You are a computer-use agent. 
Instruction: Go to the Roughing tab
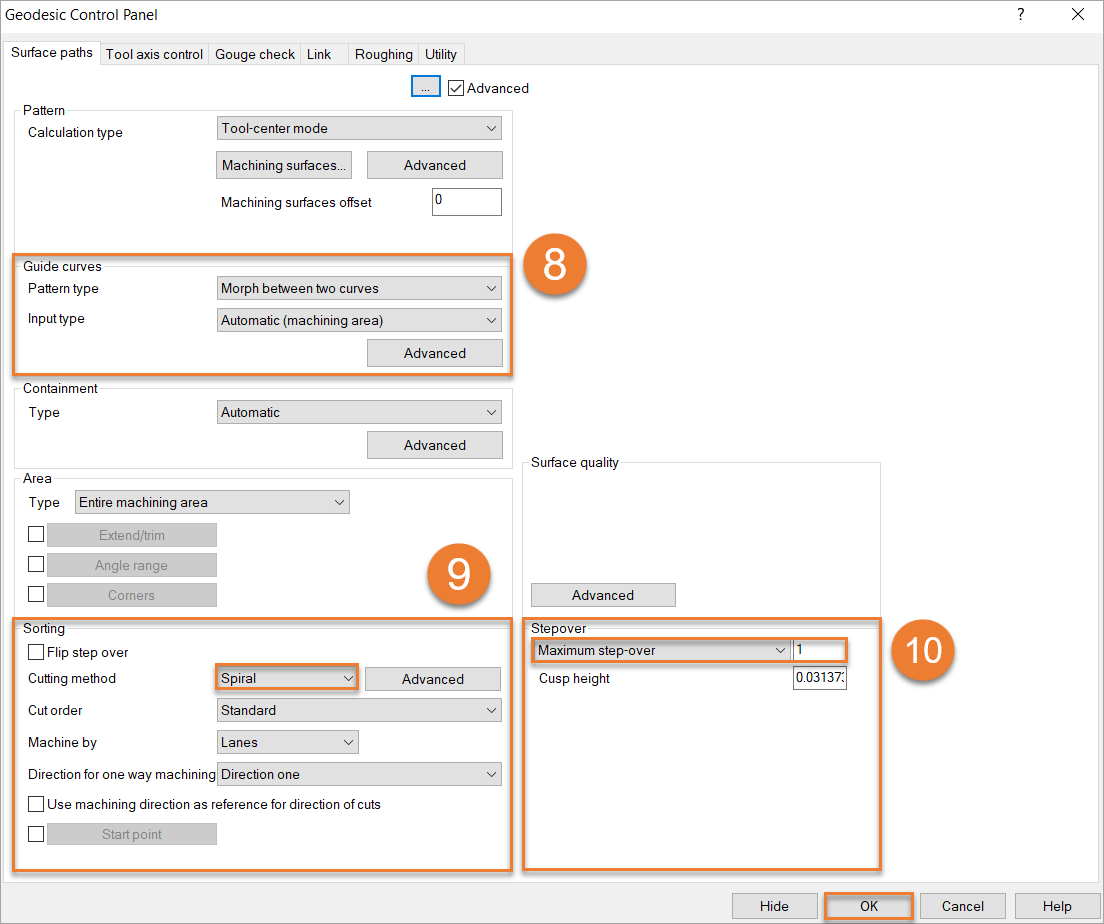pyautogui.click(x=383, y=54)
